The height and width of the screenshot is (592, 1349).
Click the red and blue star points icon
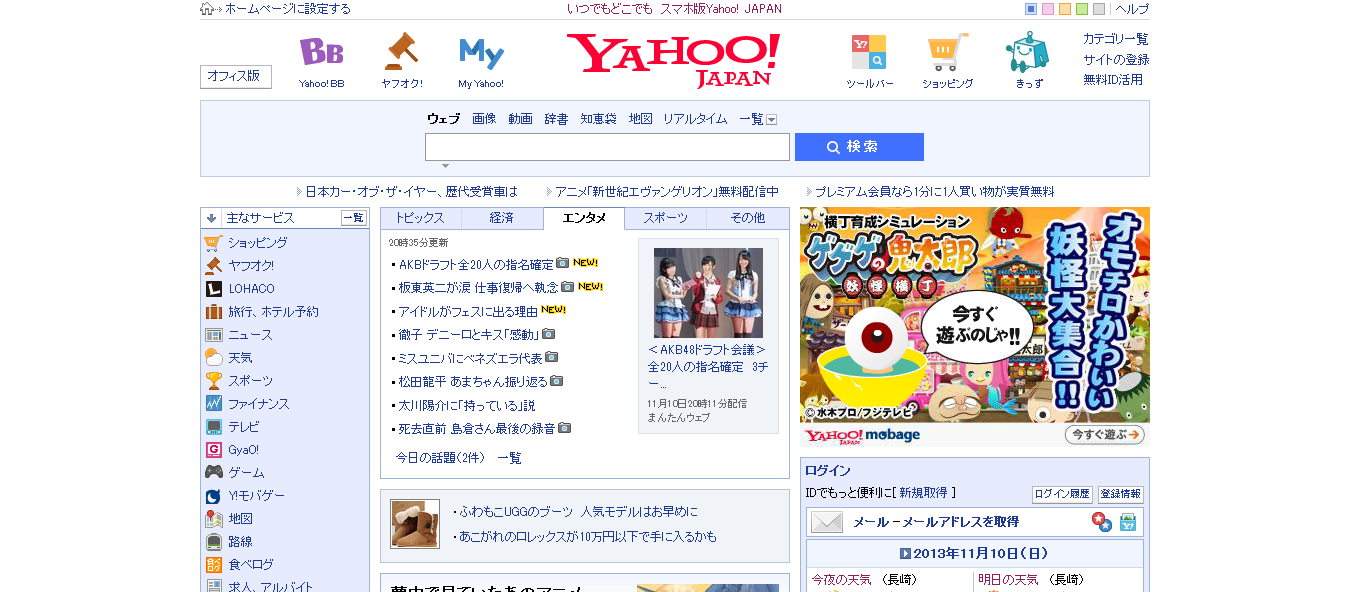click(x=1101, y=522)
